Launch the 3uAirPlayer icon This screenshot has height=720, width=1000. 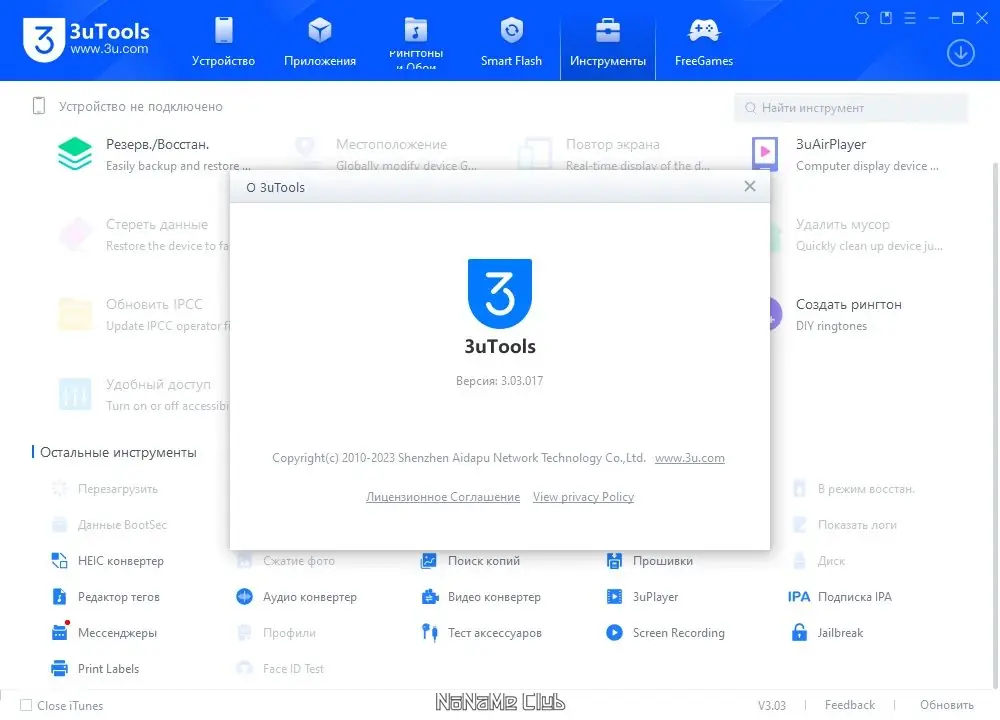(765, 154)
